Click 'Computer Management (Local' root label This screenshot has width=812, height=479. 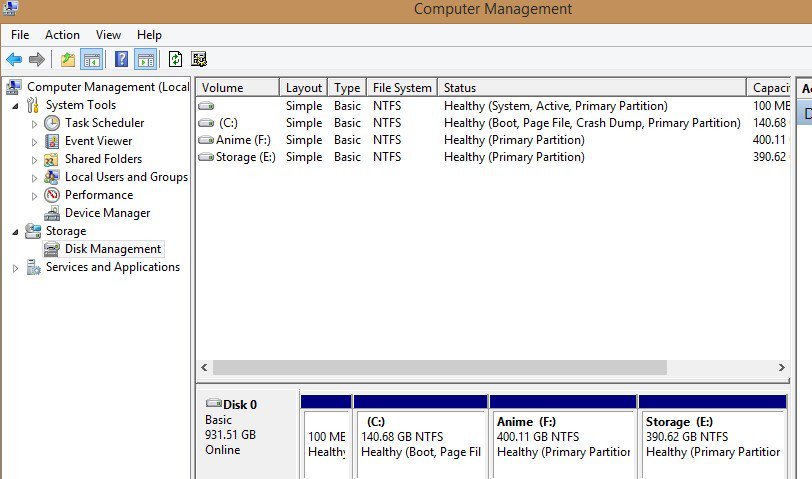coord(108,87)
